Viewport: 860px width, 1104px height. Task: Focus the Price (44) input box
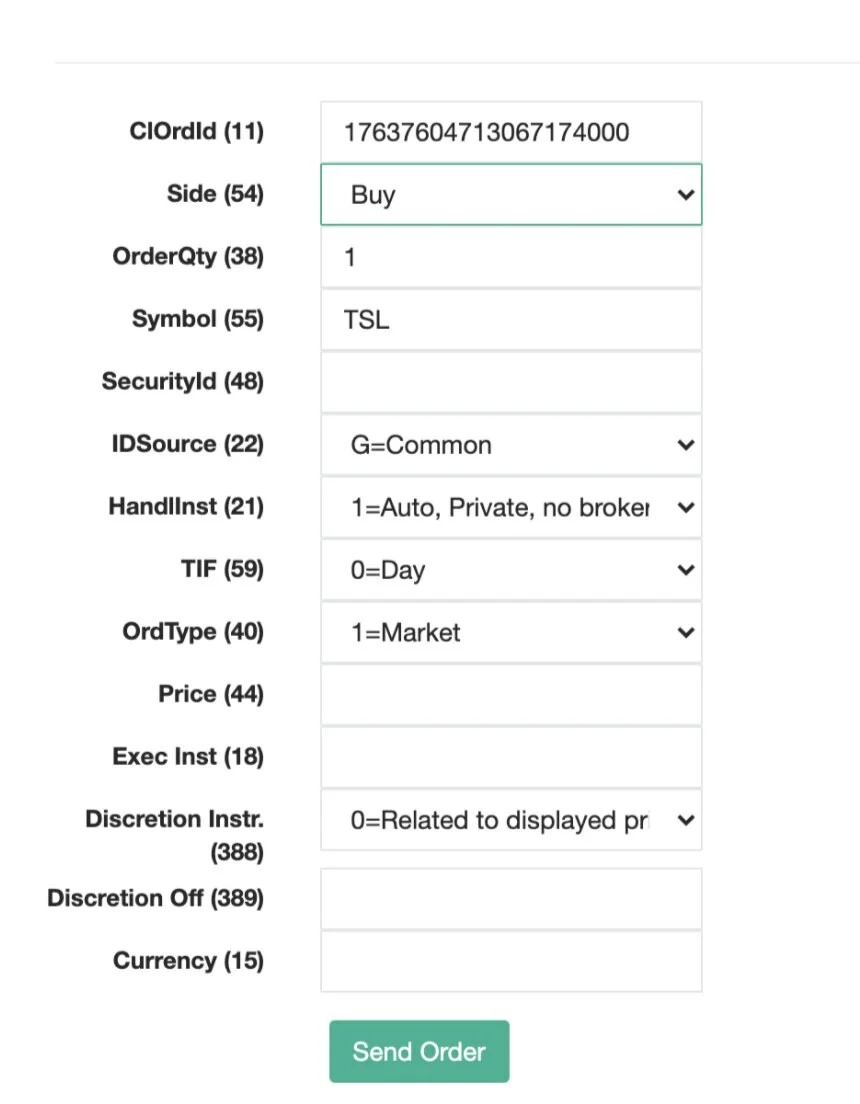pyautogui.click(x=511, y=695)
